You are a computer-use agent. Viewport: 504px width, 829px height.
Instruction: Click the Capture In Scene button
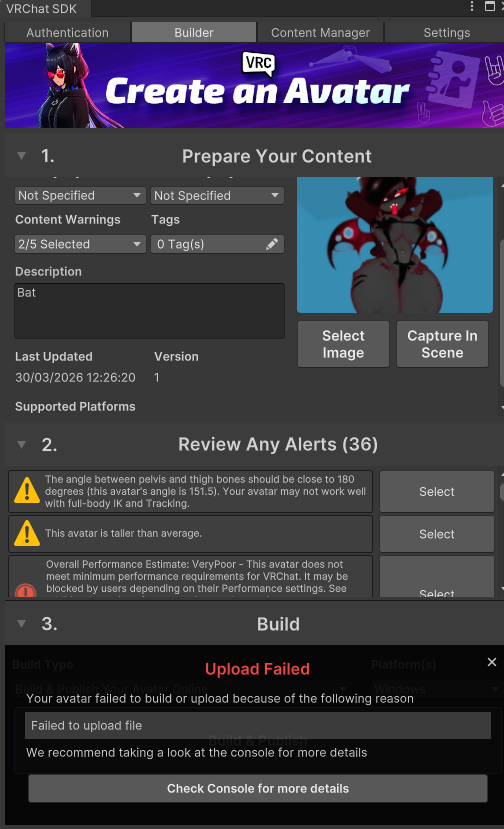[x=442, y=344]
